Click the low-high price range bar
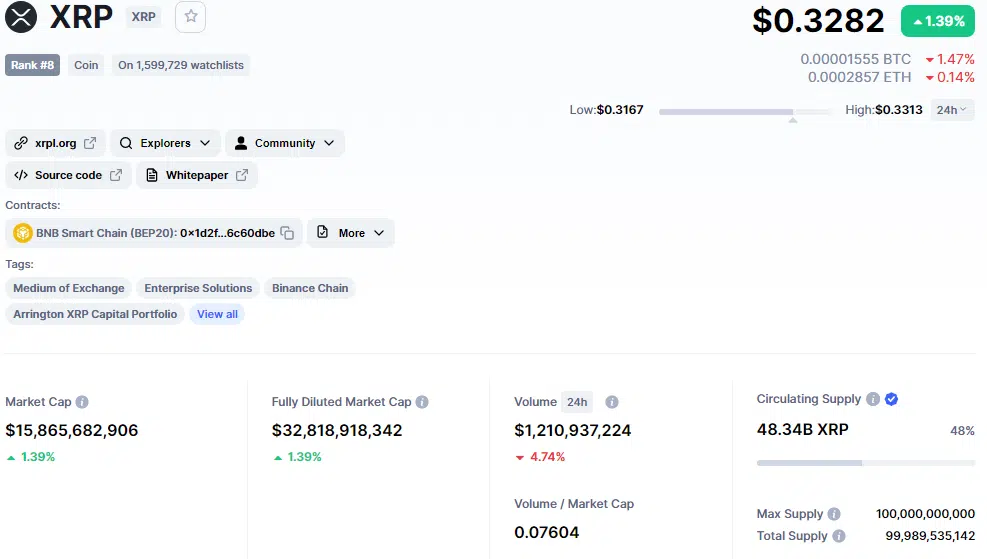The image size is (987, 559). pos(745,111)
